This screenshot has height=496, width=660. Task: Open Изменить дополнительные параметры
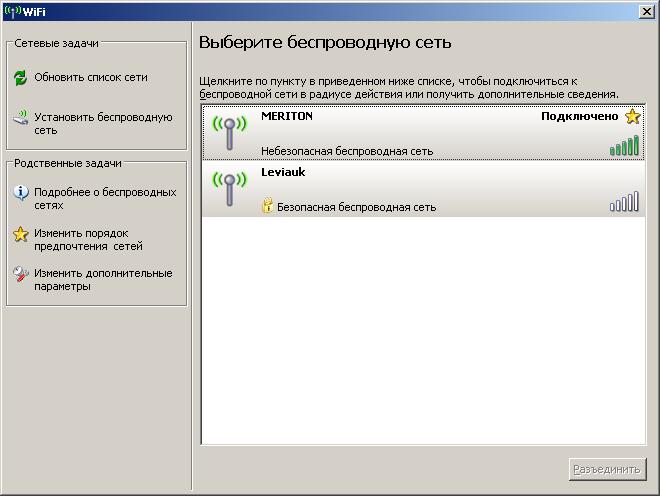click(x=103, y=280)
